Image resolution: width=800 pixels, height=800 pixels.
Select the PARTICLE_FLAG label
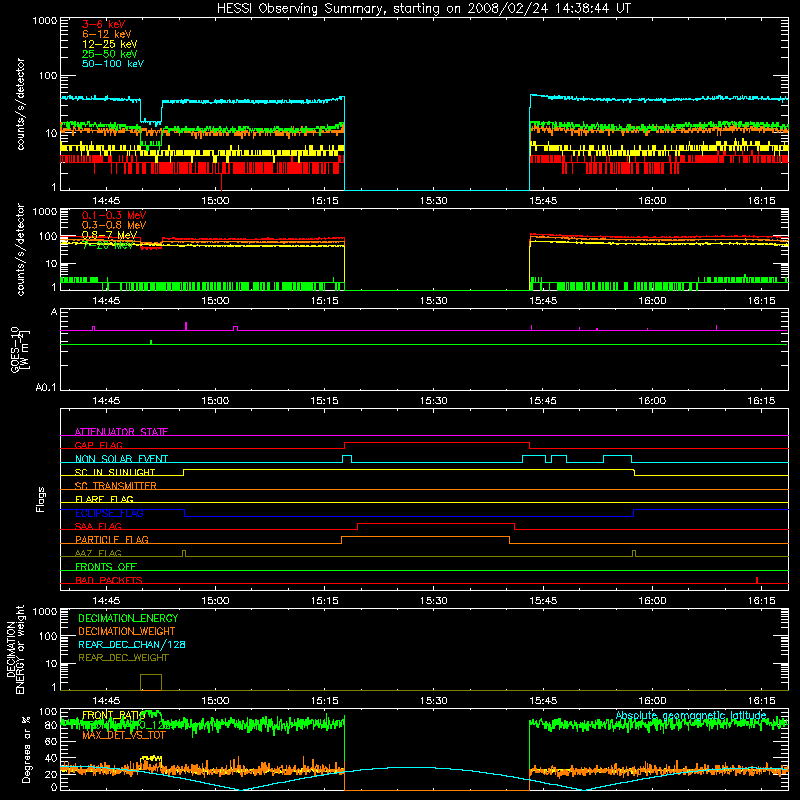click(x=112, y=539)
